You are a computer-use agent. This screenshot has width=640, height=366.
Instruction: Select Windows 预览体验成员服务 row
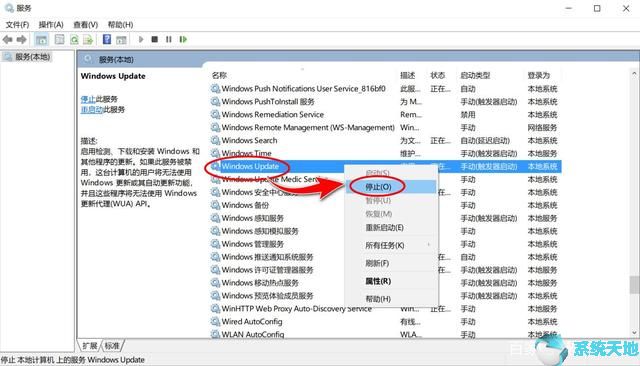click(x=386, y=296)
